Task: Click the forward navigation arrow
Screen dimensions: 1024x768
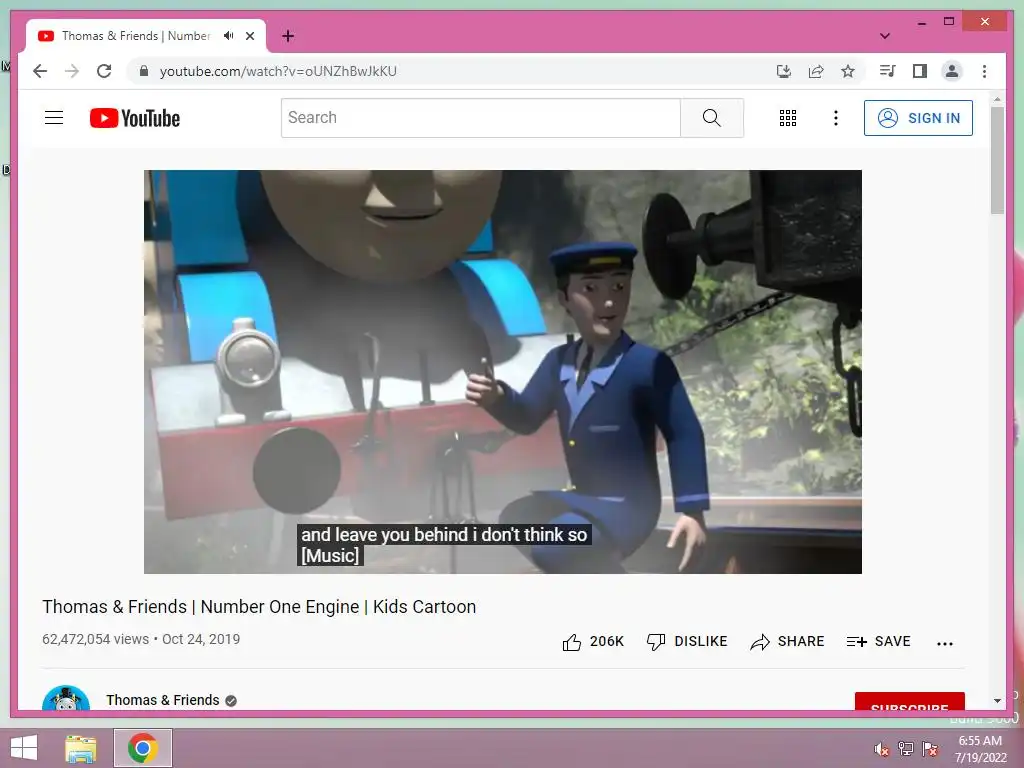Action: click(72, 71)
